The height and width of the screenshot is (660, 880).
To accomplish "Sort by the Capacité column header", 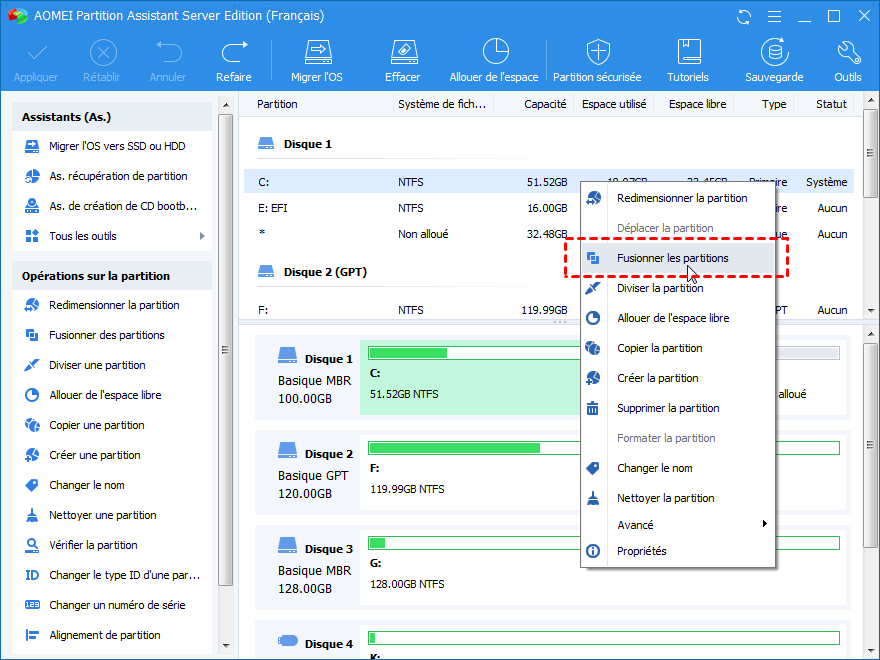I will (545, 104).
